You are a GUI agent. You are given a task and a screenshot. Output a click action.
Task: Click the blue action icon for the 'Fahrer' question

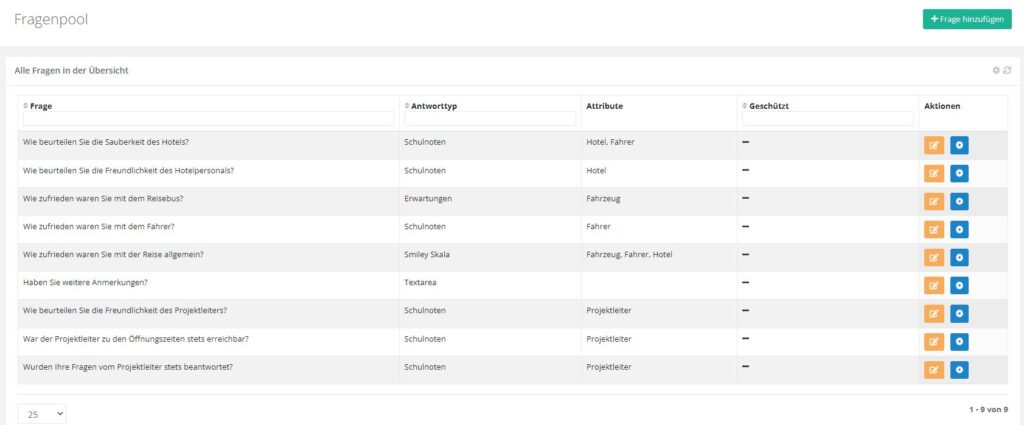(959, 229)
